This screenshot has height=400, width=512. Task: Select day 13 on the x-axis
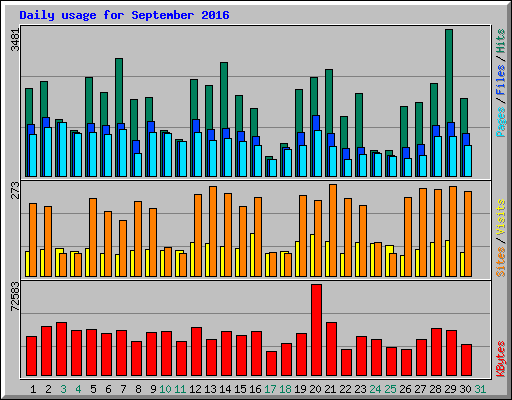tap(210, 389)
